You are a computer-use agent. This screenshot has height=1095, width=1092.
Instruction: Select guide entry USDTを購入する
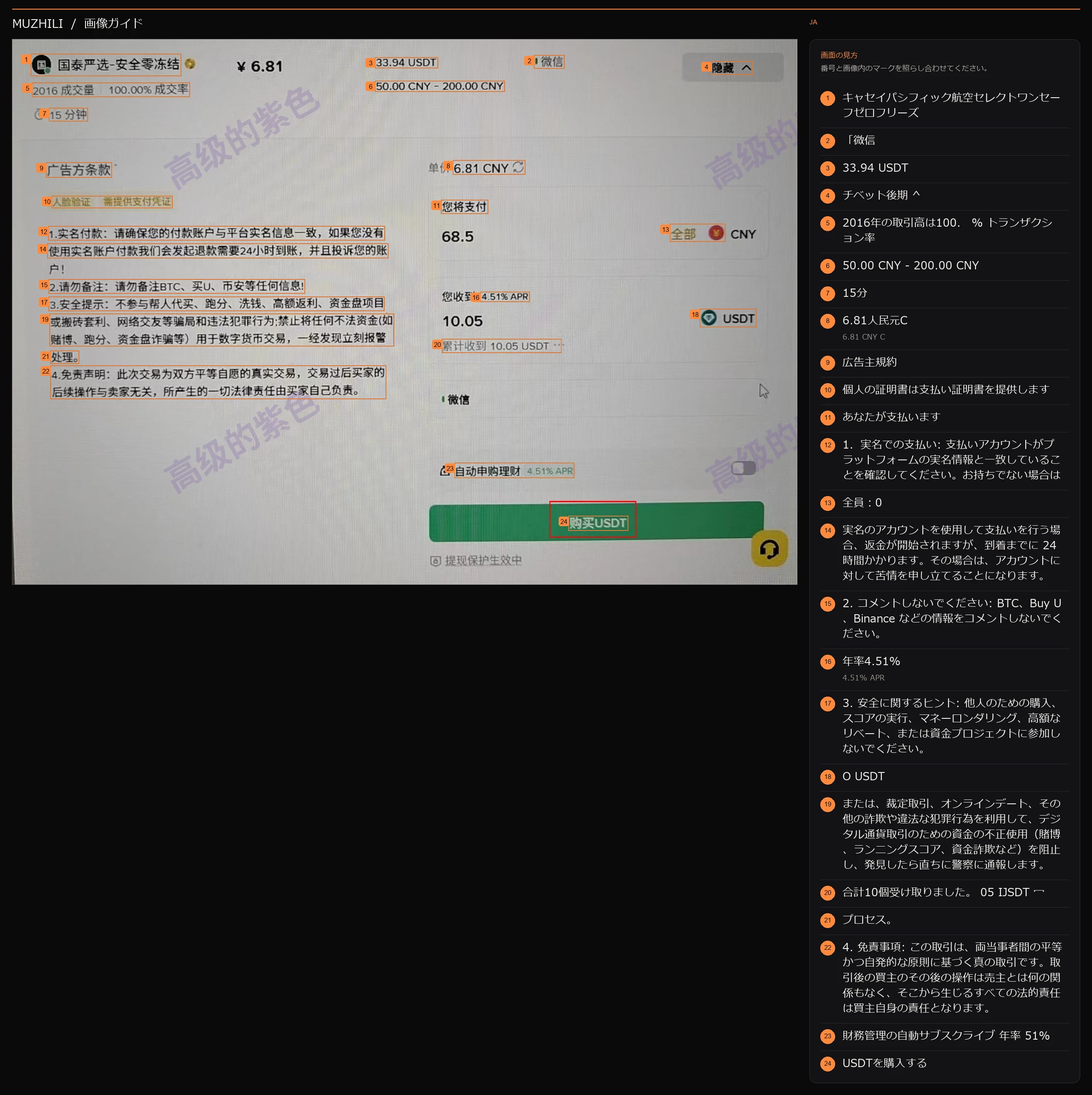tap(944, 1063)
